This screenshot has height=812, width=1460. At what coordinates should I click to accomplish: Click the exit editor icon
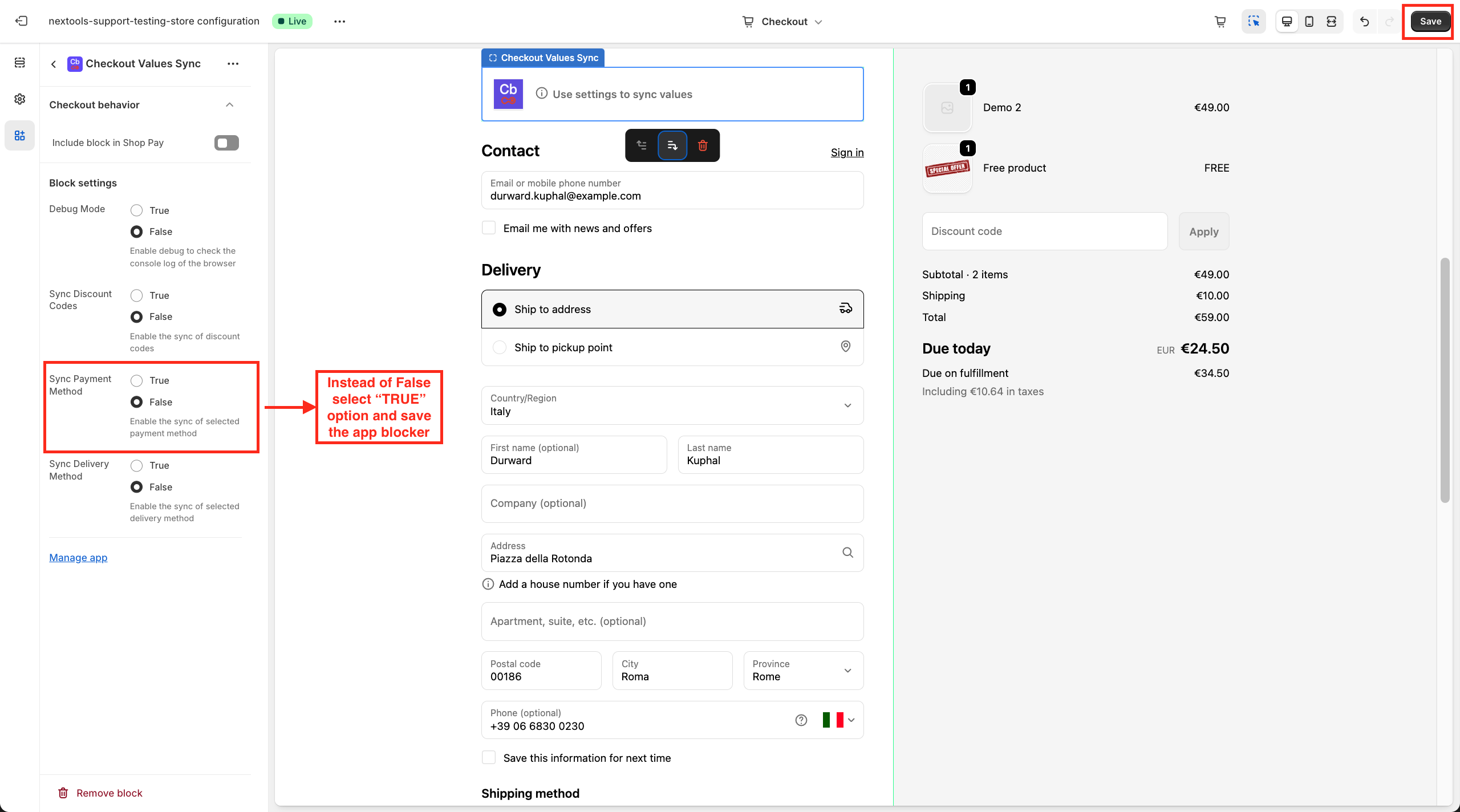click(x=21, y=21)
